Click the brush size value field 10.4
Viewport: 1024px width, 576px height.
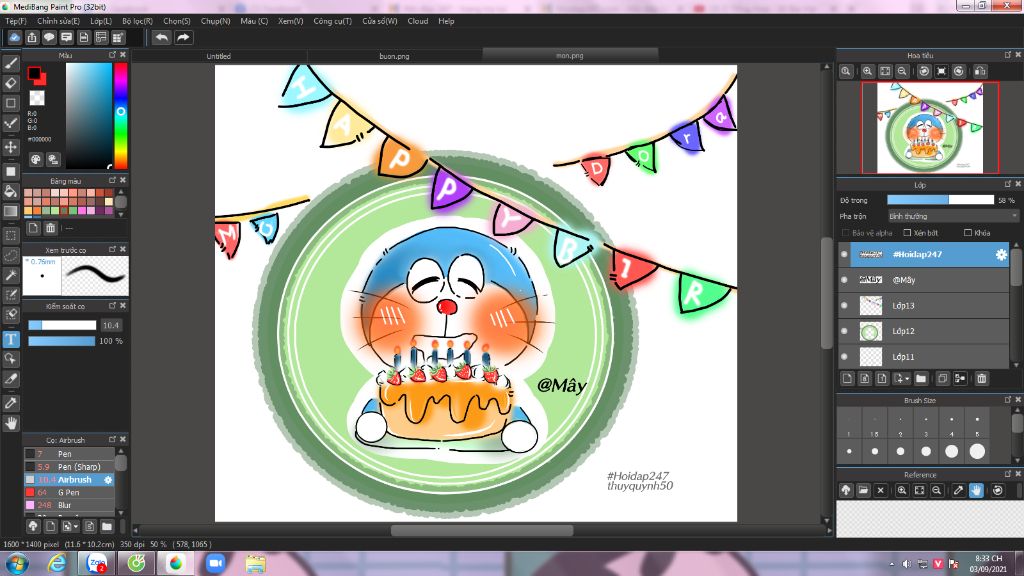click(x=110, y=325)
